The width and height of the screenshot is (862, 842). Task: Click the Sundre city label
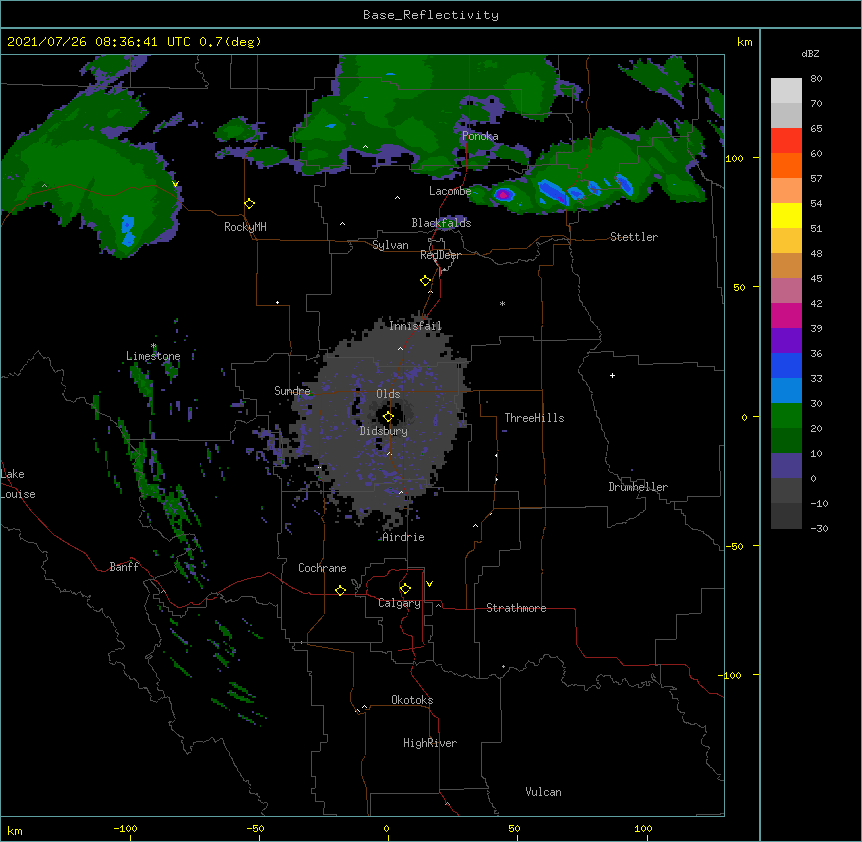(x=292, y=391)
